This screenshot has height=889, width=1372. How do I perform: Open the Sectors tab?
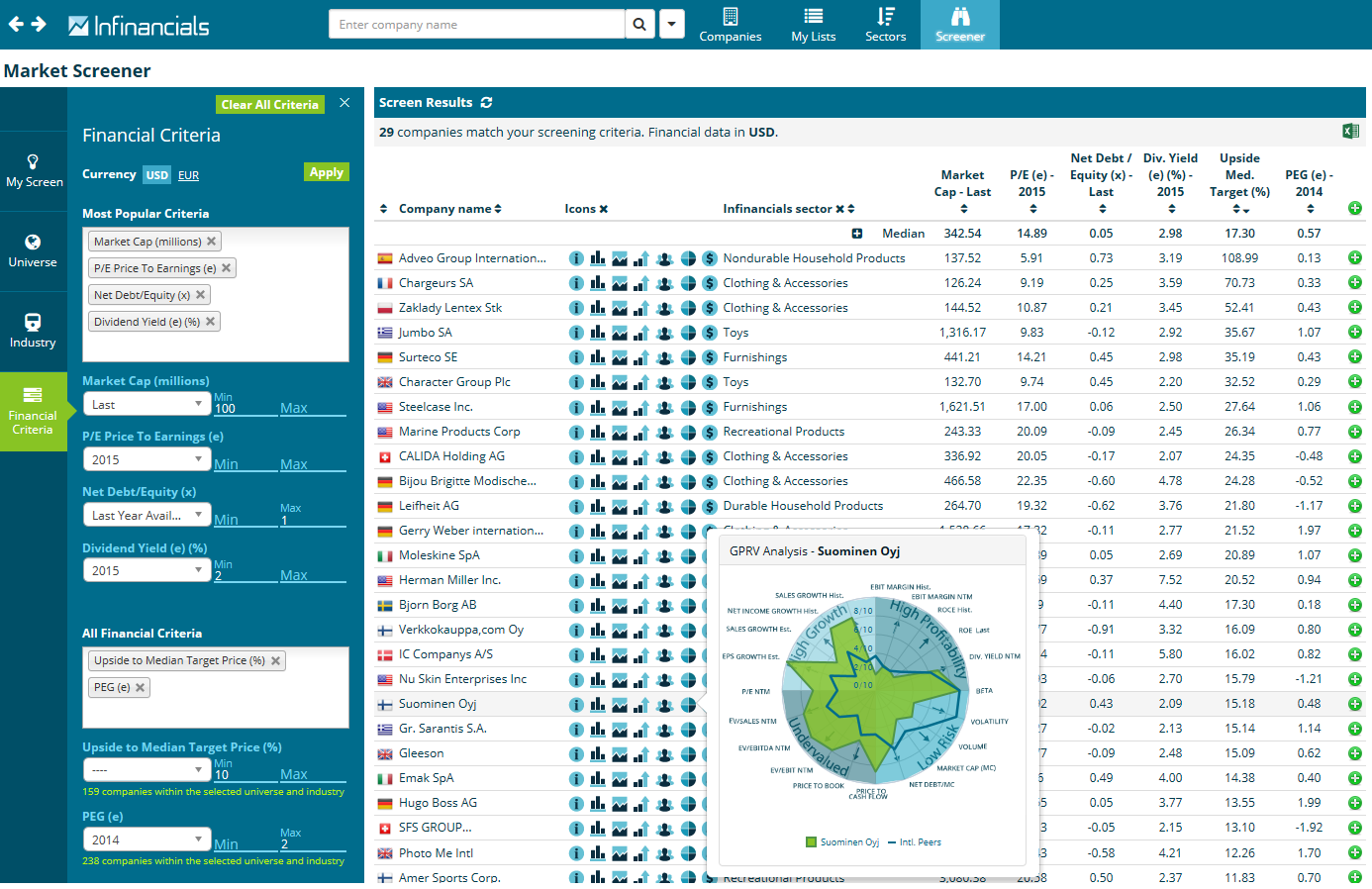pos(886,25)
